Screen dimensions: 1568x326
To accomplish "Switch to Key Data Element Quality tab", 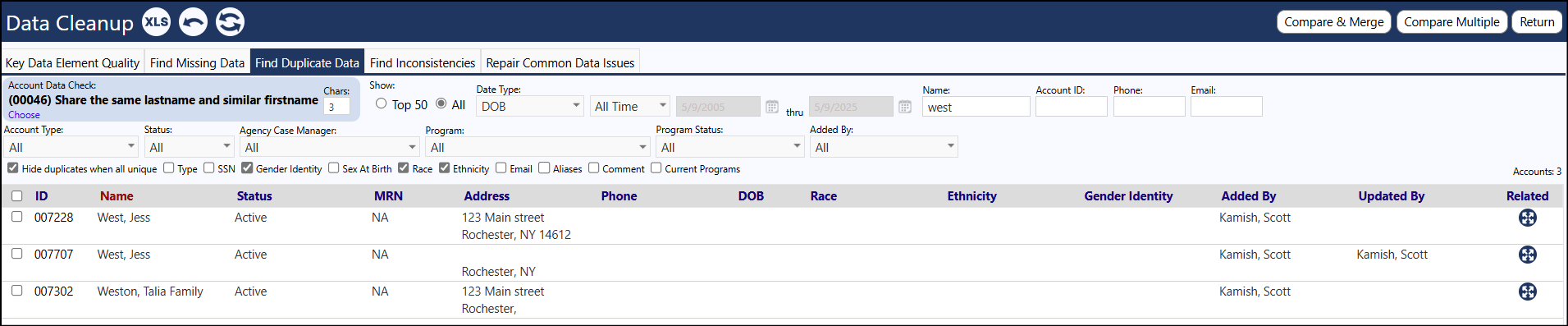I will pyautogui.click(x=72, y=62).
